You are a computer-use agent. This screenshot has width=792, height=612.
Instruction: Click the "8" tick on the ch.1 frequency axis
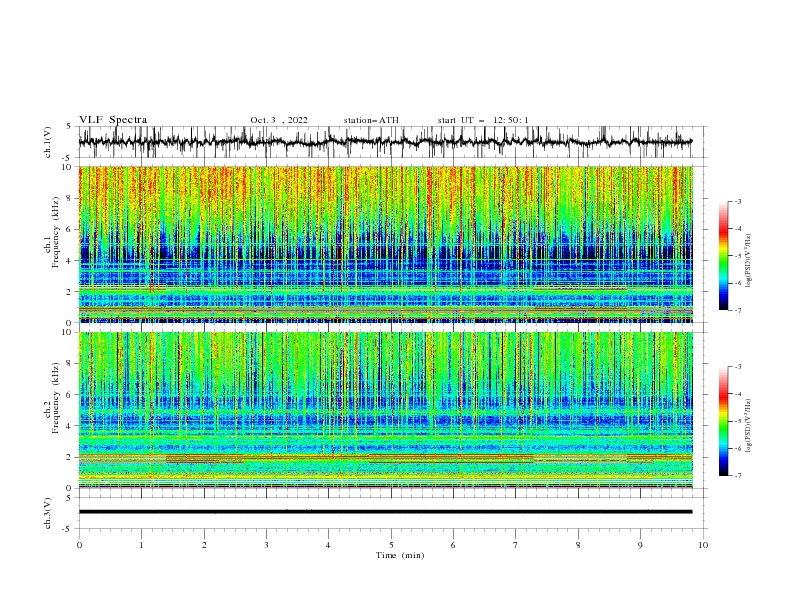pyautogui.click(x=71, y=198)
